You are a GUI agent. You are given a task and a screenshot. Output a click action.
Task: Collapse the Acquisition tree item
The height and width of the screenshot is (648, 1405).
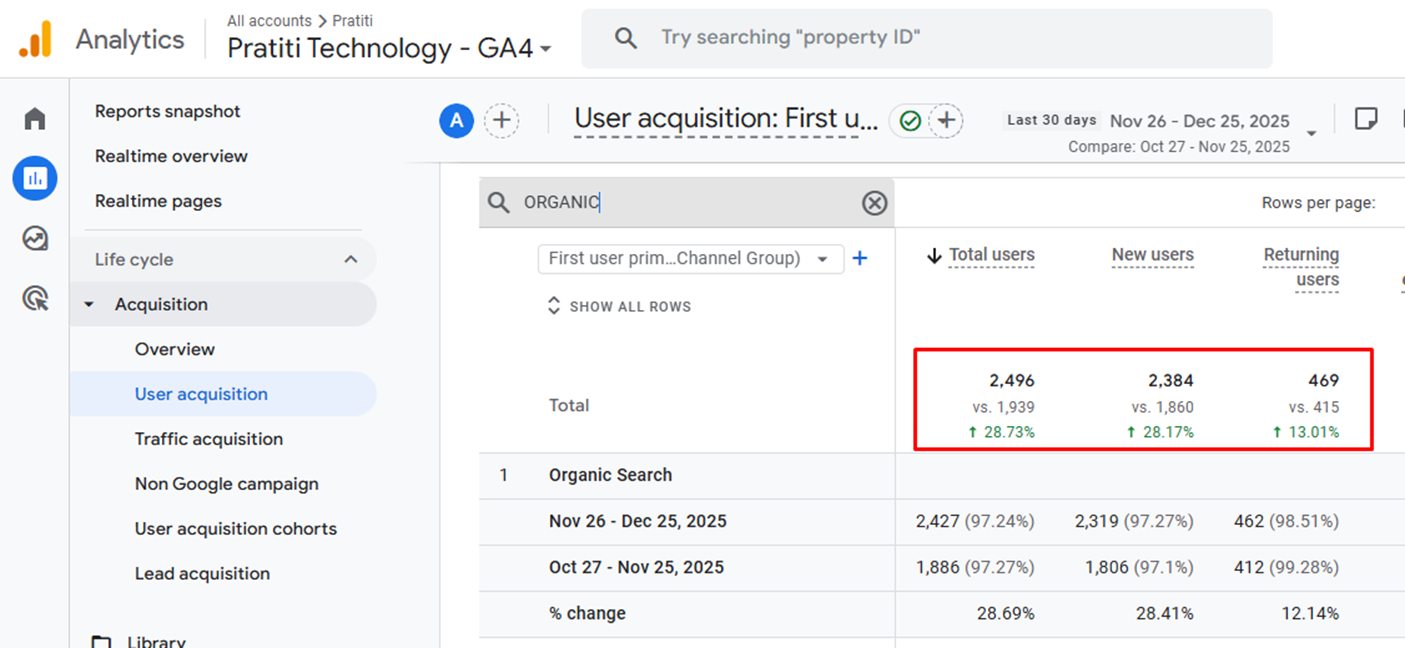[x=90, y=305]
